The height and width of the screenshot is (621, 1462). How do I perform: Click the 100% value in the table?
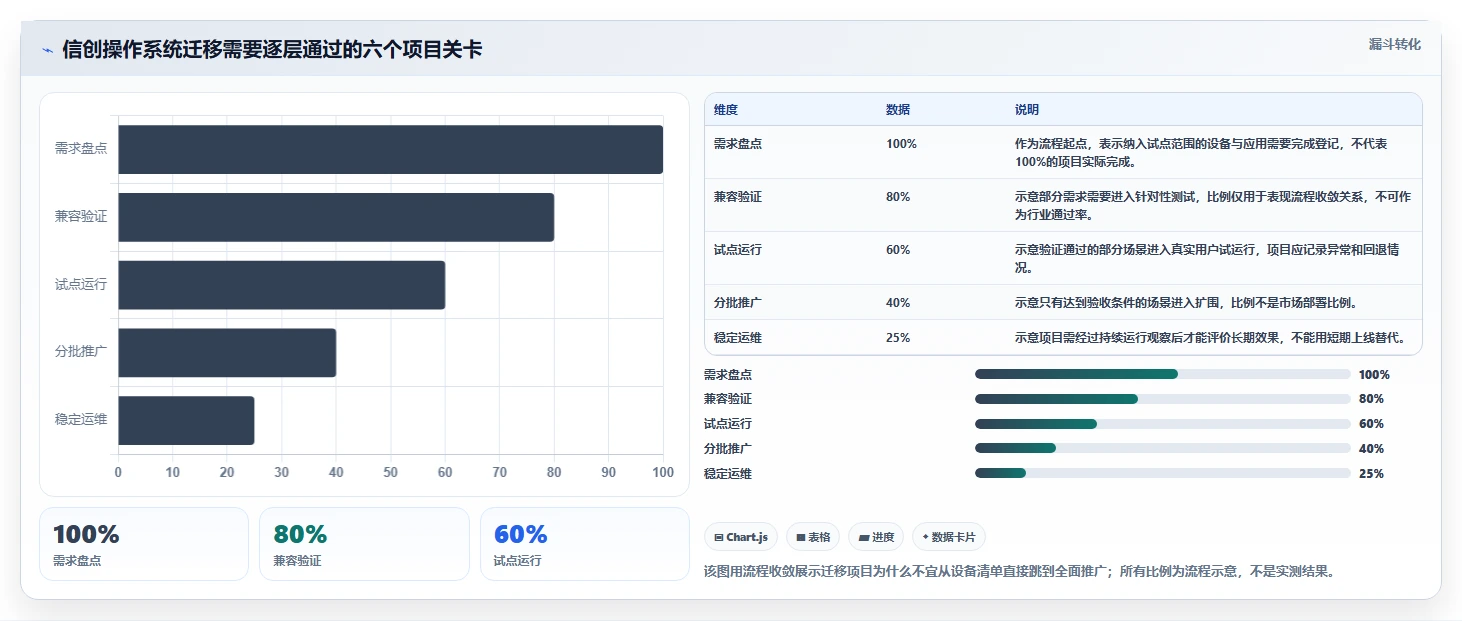coord(901,144)
